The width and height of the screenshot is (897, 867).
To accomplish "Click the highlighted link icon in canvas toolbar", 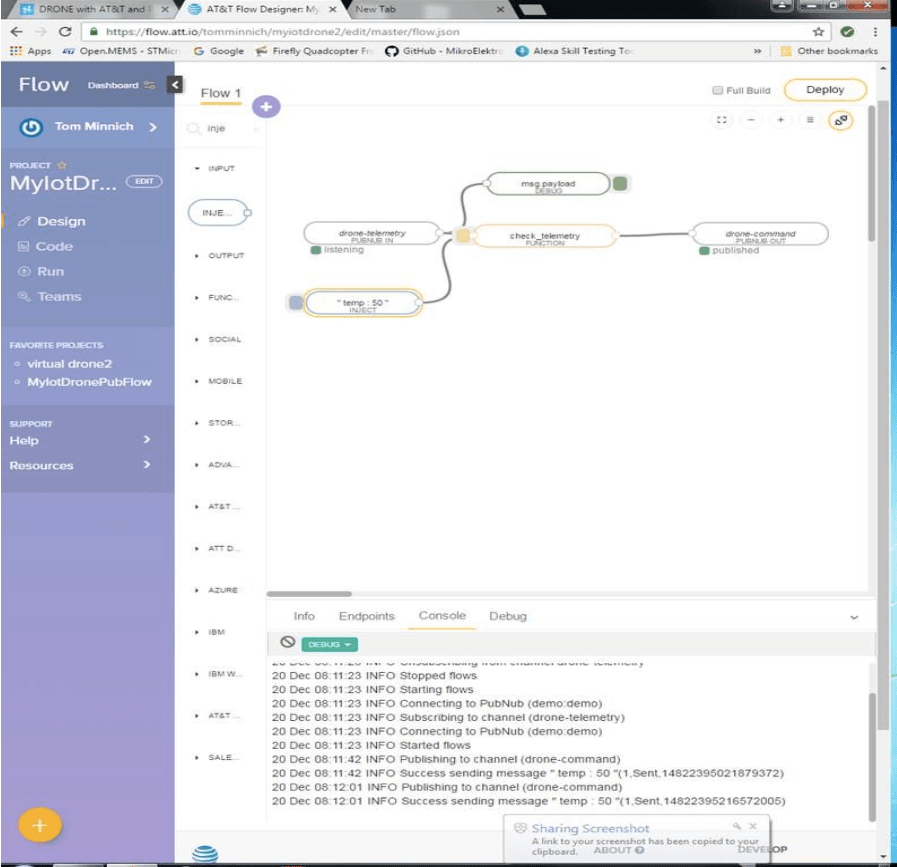I will coord(840,121).
